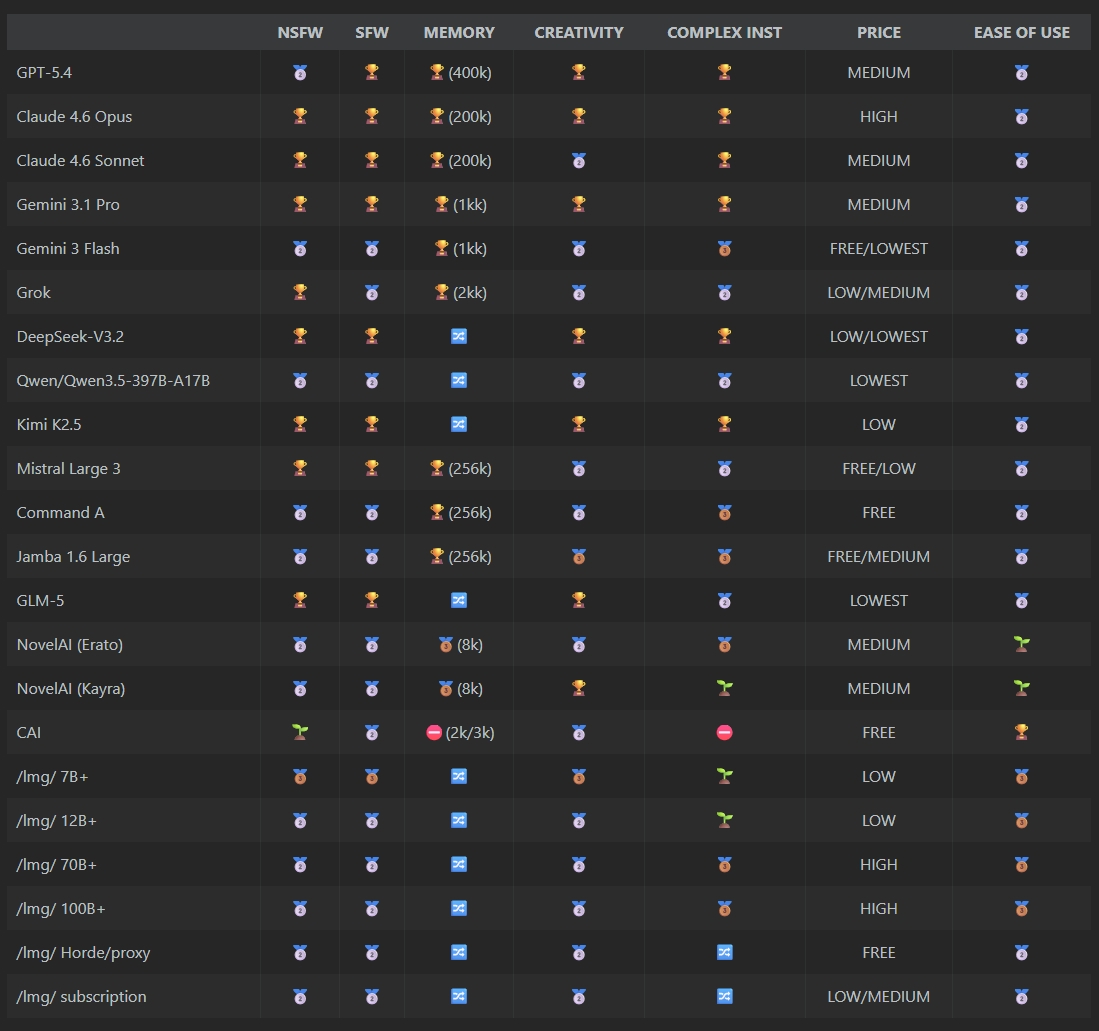This screenshot has height=1031, width=1099.
Task: Click the shuffle icon in /lmg/ Horde/proxy COMPLEX INST cell
Action: 724,953
